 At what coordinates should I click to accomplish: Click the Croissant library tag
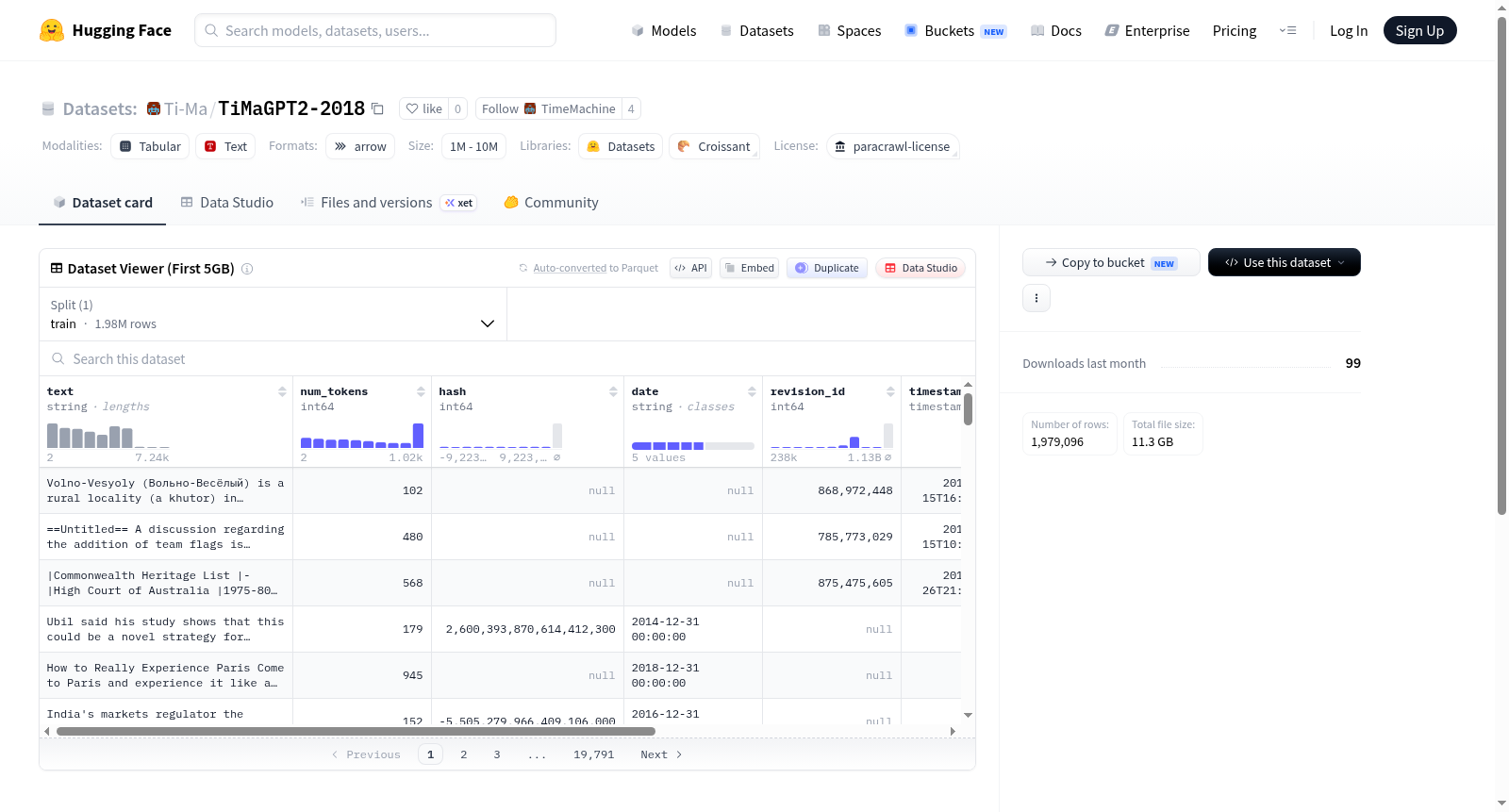(x=714, y=146)
